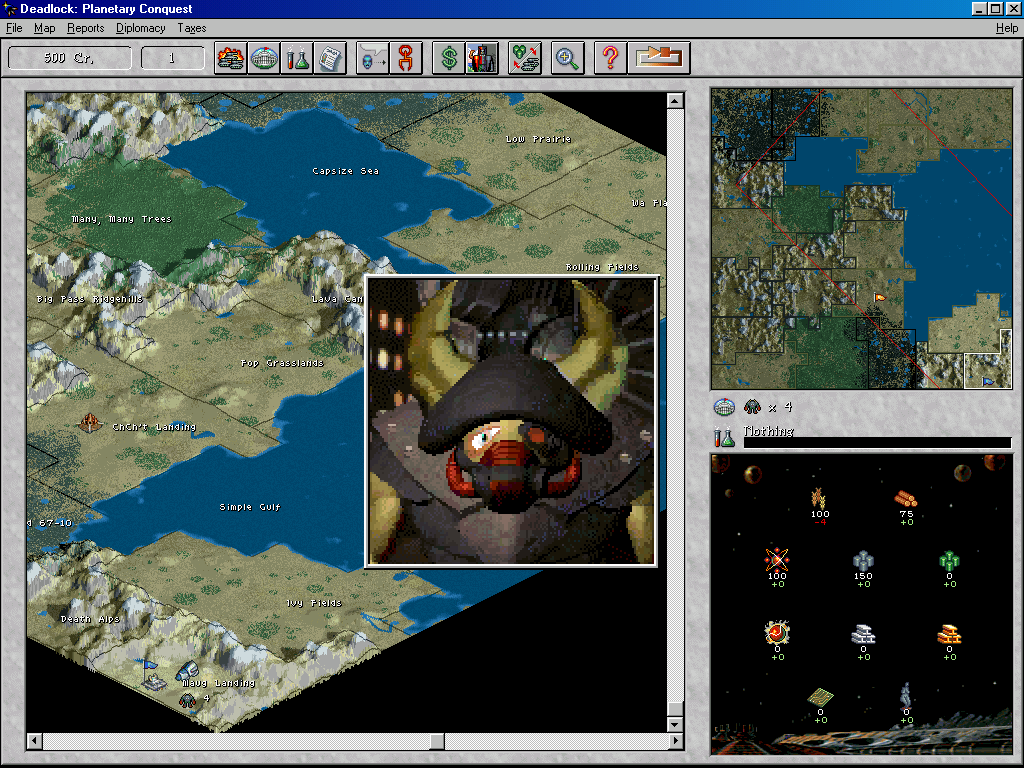Open the Taxes menu
Viewport: 1024px width, 768px height.
(x=191, y=28)
